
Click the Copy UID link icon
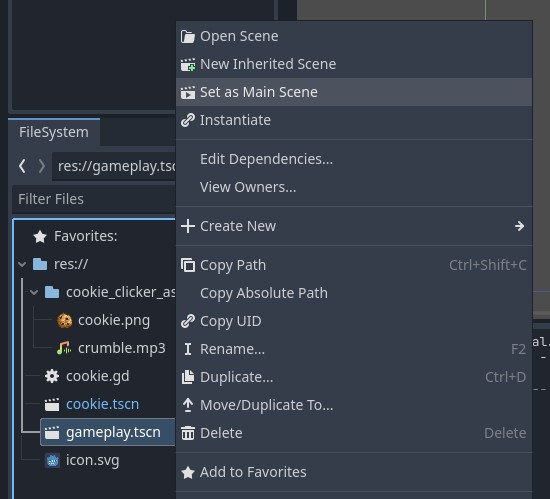pos(188,321)
